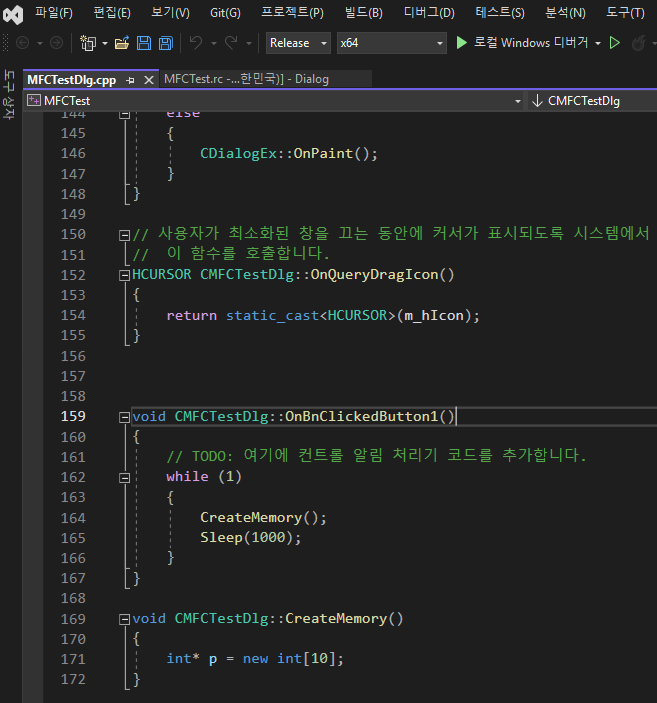
Task: Open the toolbox side panel tab
Action: click(9, 94)
